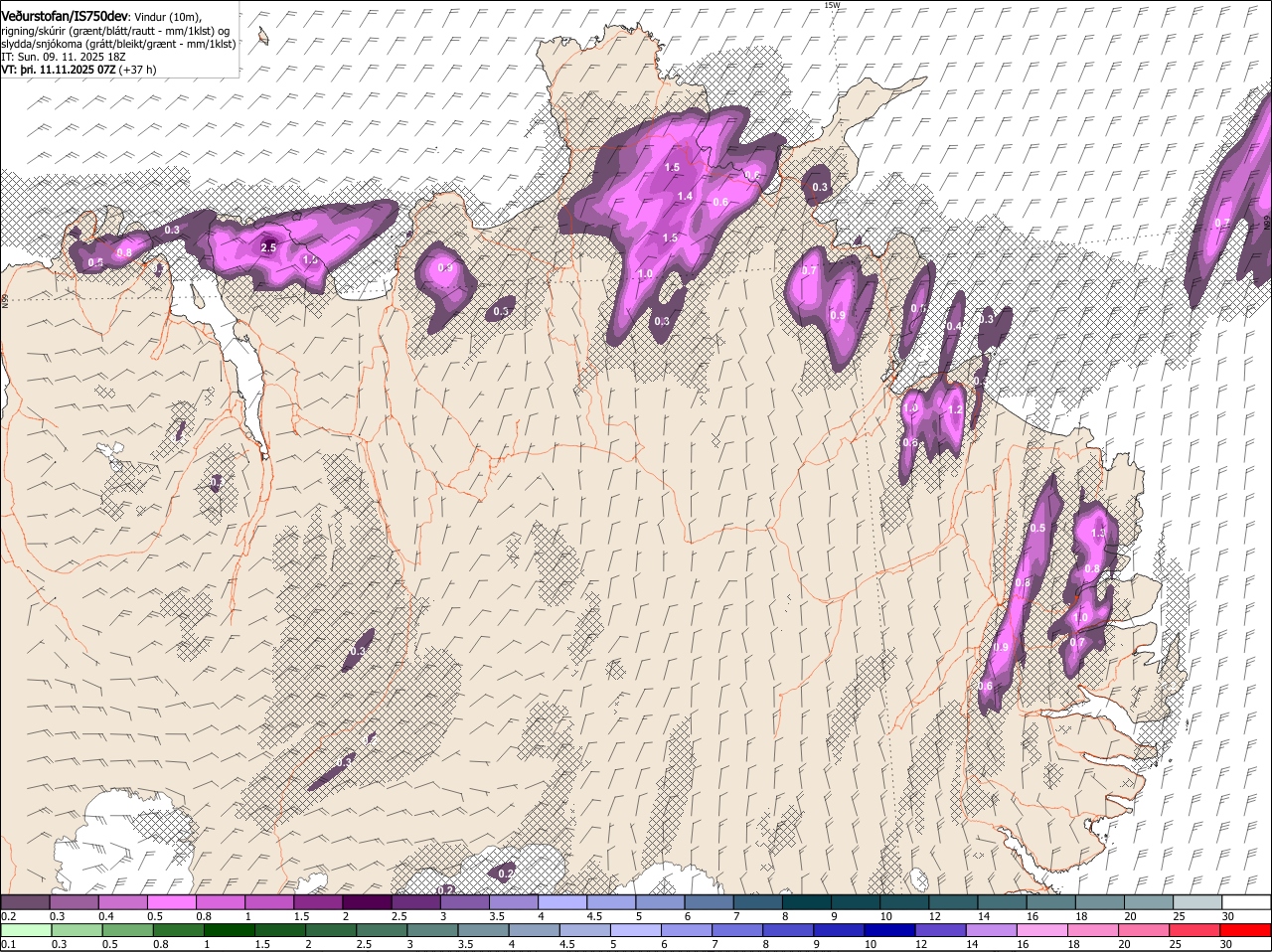Click the 1.4 value in the northern band
This screenshot has height=952, width=1272.
(685, 197)
